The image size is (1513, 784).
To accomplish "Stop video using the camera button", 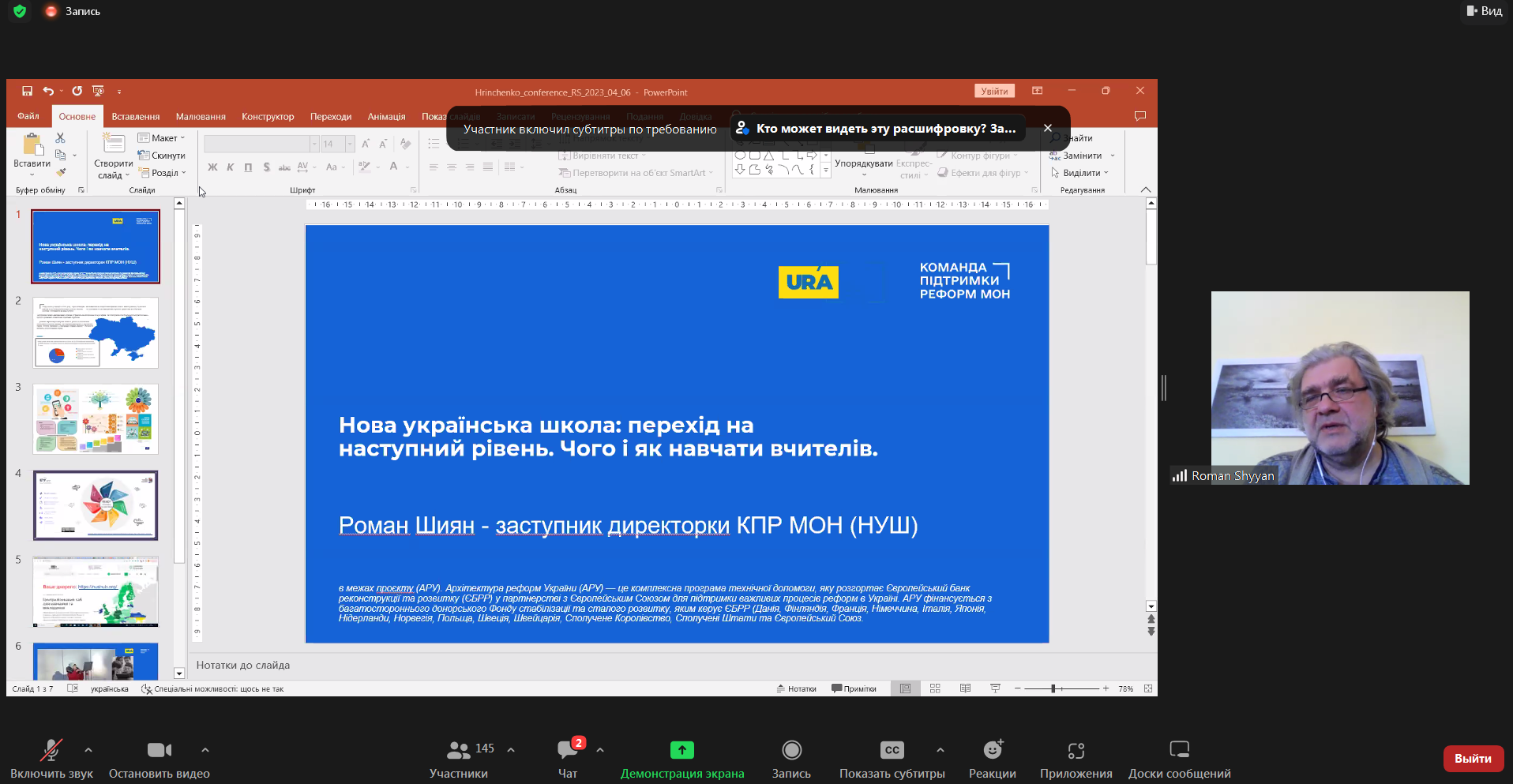I will [159, 751].
